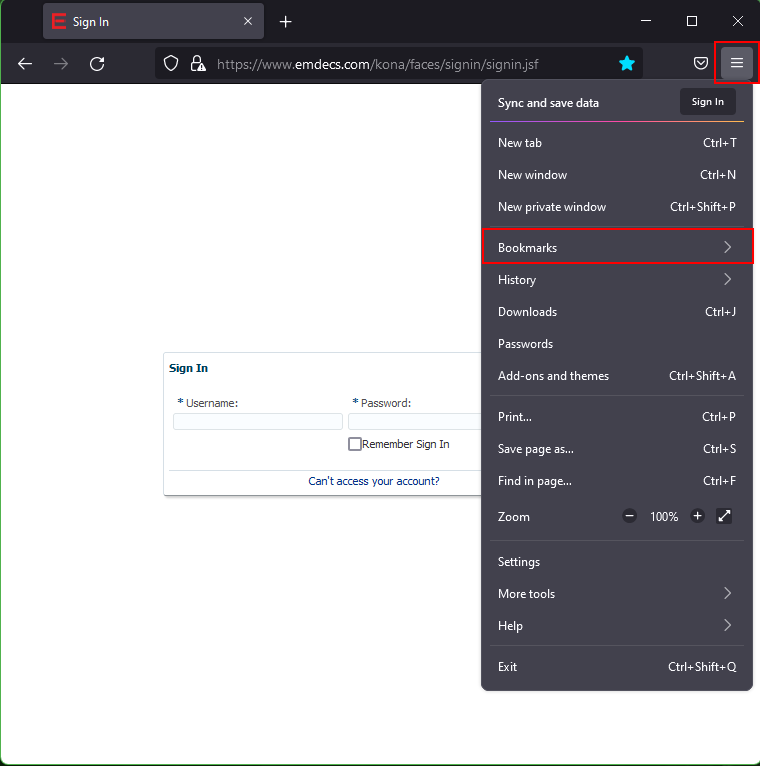The width and height of the screenshot is (760, 766).
Task: Enter full screen mode from Zoom row
Action: pyautogui.click(x=725, y=516)
